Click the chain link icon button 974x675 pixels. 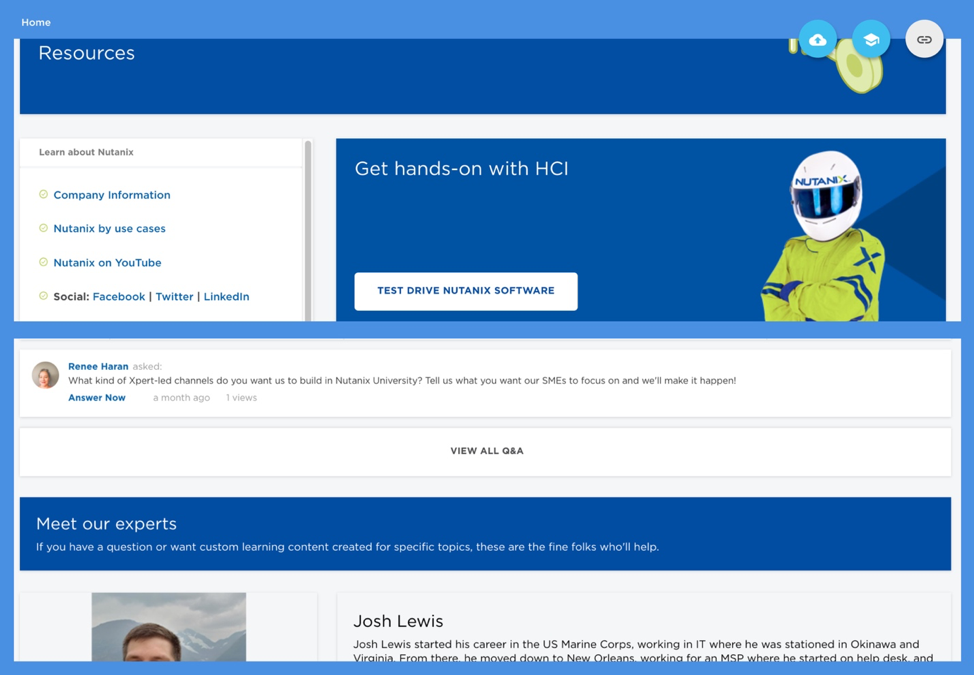924,40
